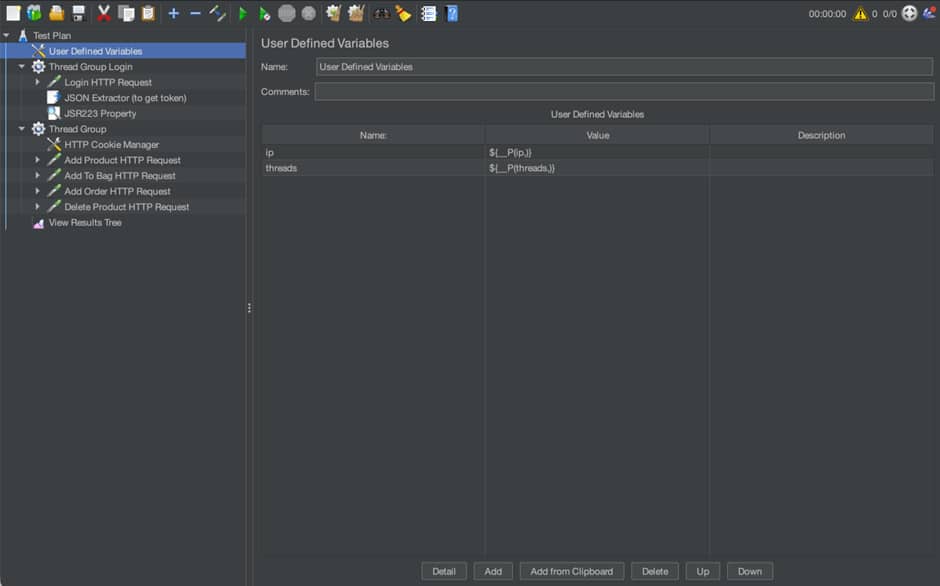Click the Clear All icon

(355, 13)
